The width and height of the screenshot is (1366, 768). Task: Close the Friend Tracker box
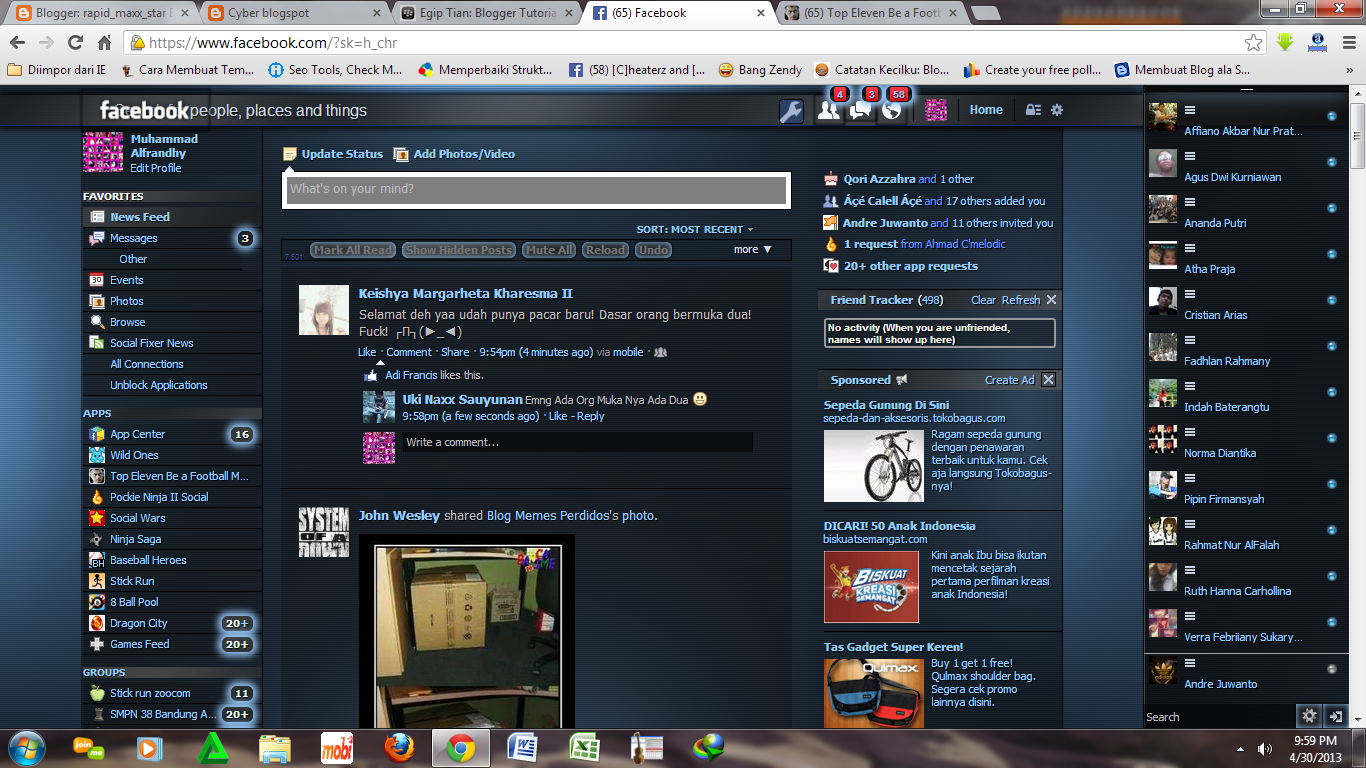1051,300
